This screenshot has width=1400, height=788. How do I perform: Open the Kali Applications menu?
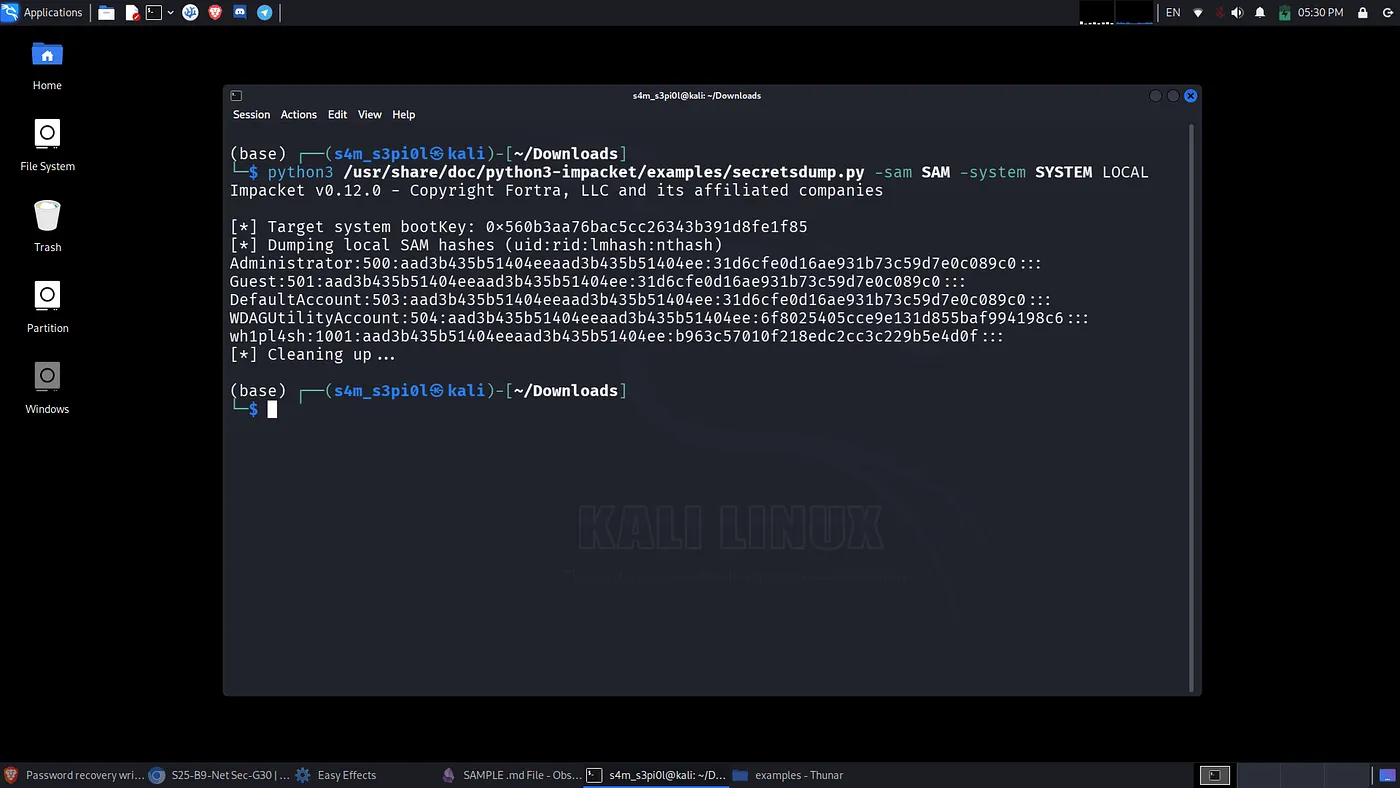(x=42, y=13)
